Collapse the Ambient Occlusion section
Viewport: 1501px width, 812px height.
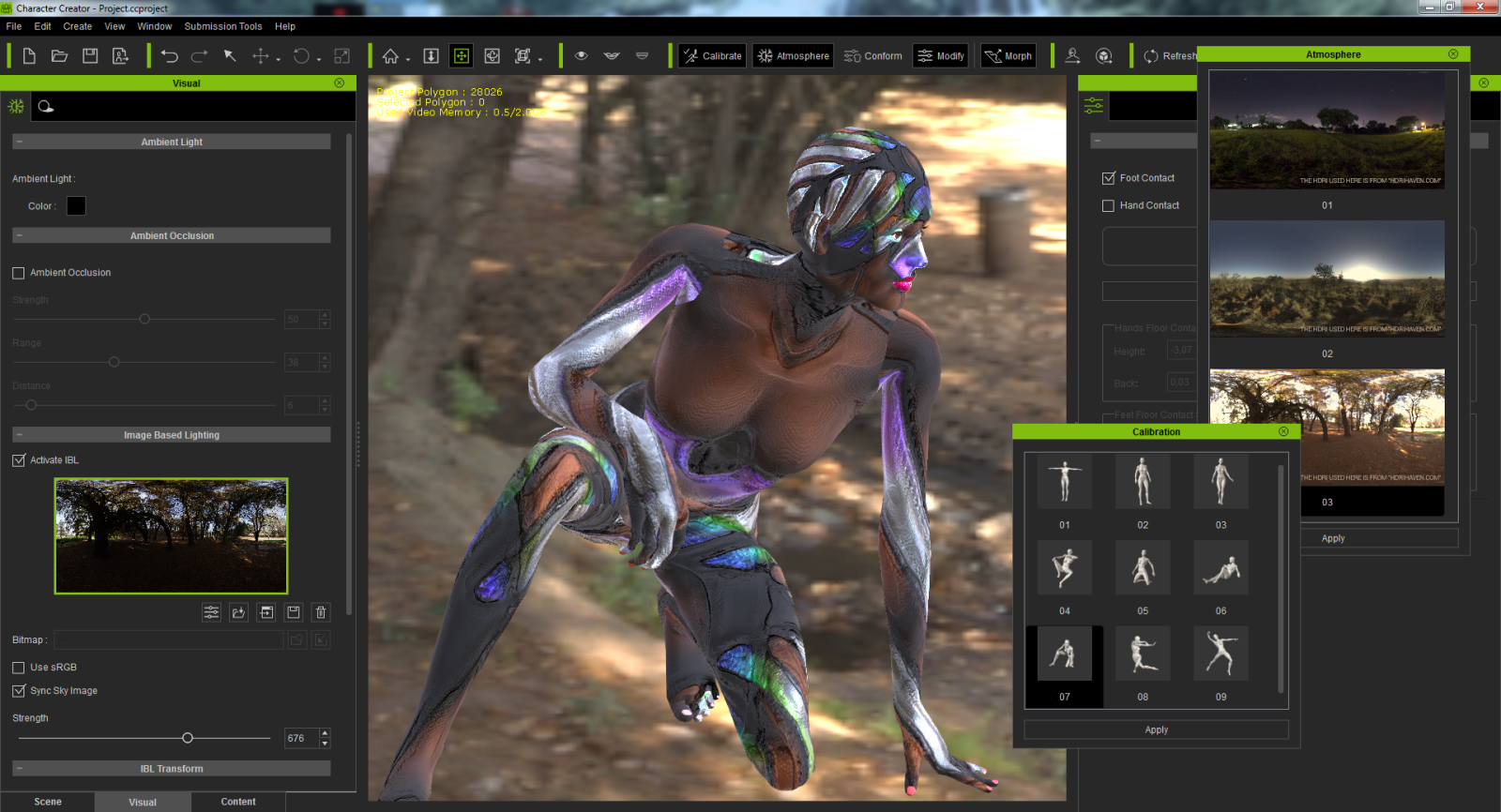point(19,235)
